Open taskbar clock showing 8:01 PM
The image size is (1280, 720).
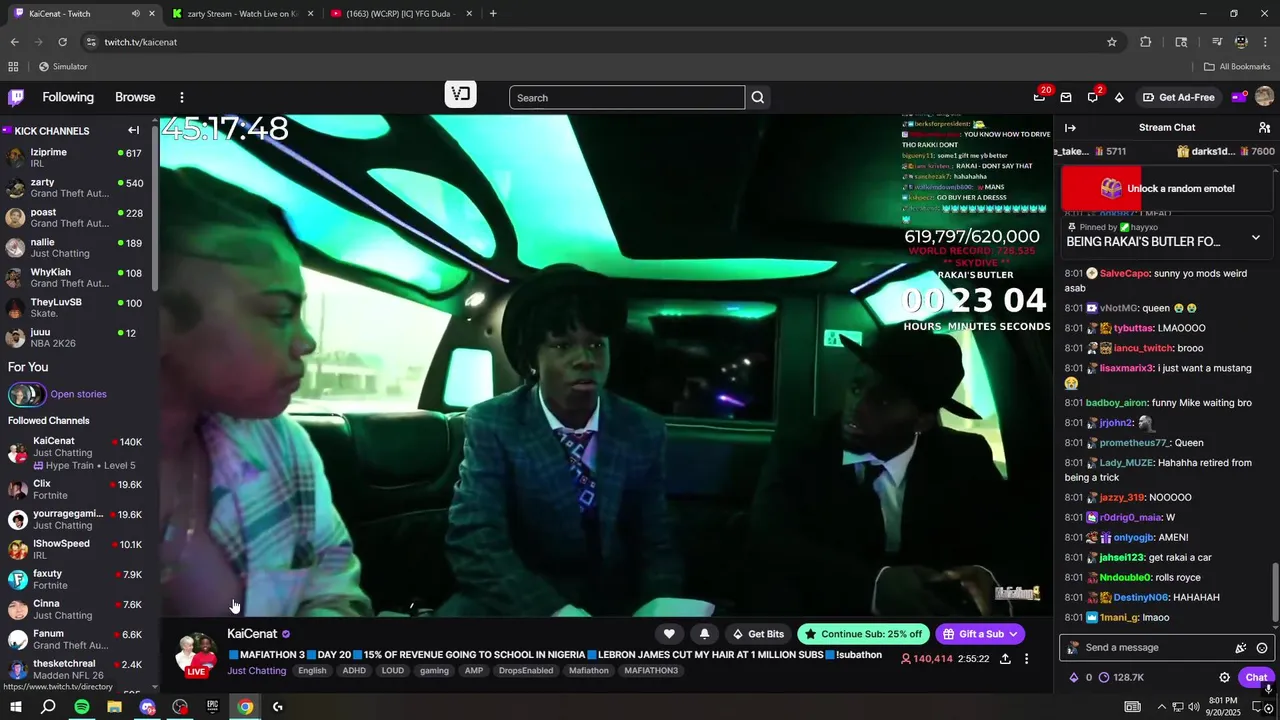click(x=1222, y=707)
